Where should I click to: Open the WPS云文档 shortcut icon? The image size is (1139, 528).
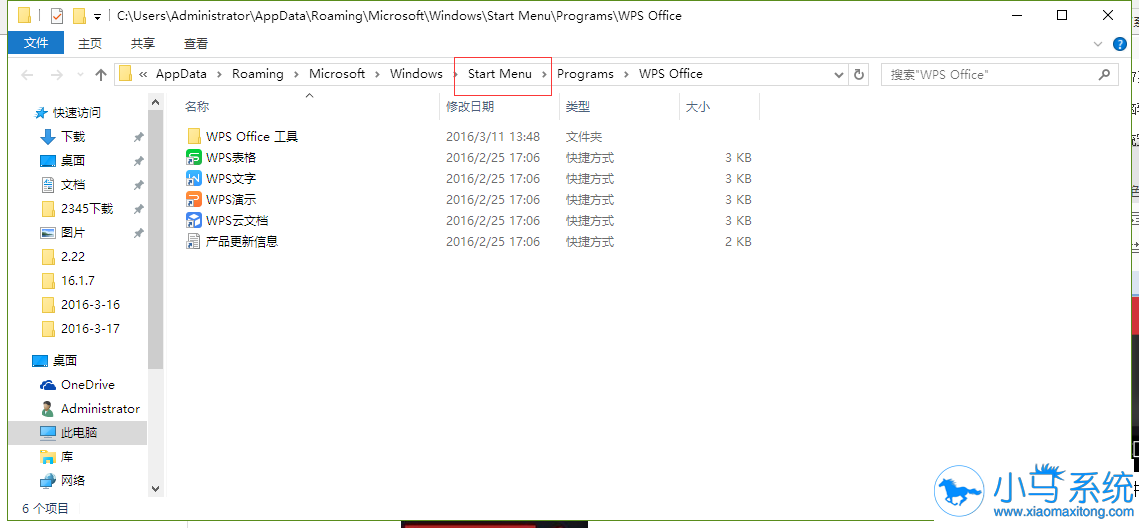(194, 220)
